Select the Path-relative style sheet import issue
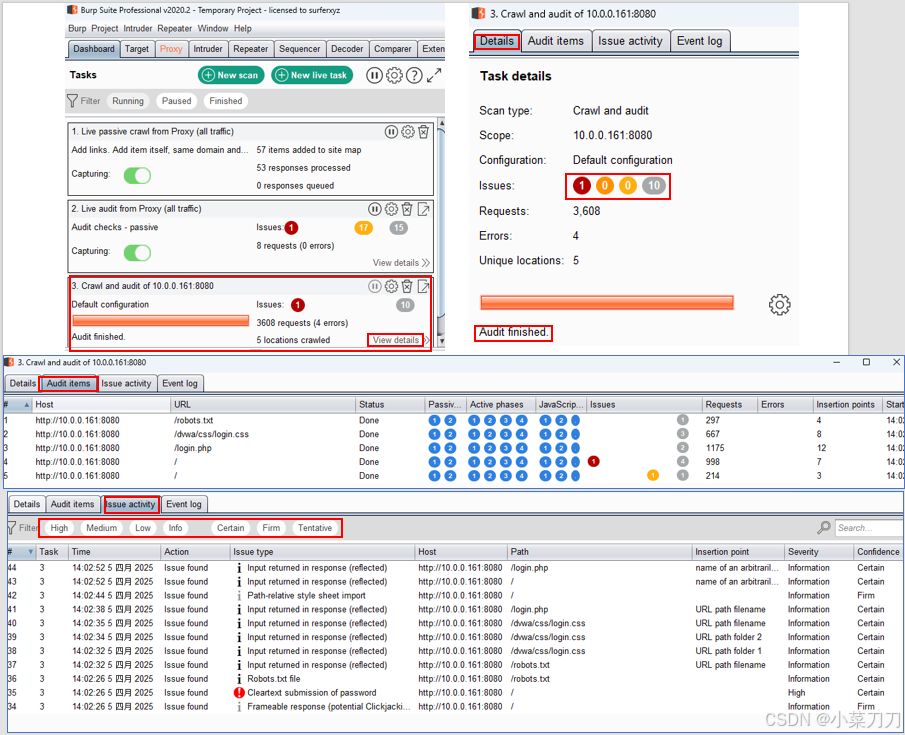The height and width of the screenshot is (735, 905). coord(455,595)
